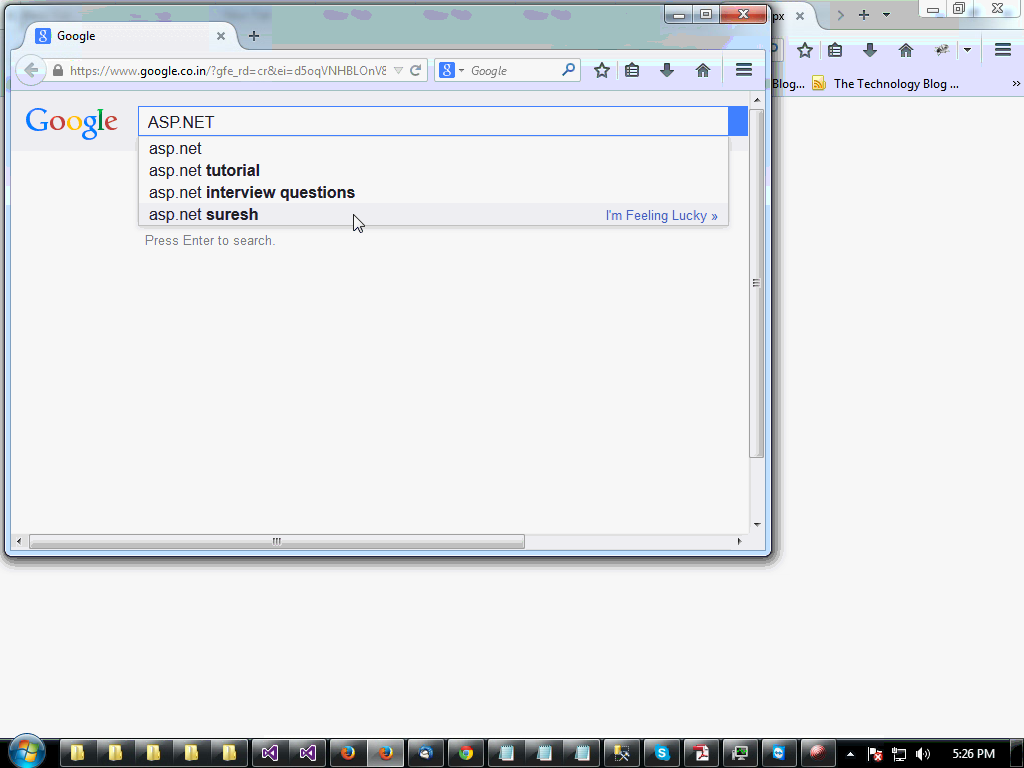This screenshot has width=1024, height=768.
Task: Click the address bar URL text
Action: pyautogui.click(x=228, y=71)
